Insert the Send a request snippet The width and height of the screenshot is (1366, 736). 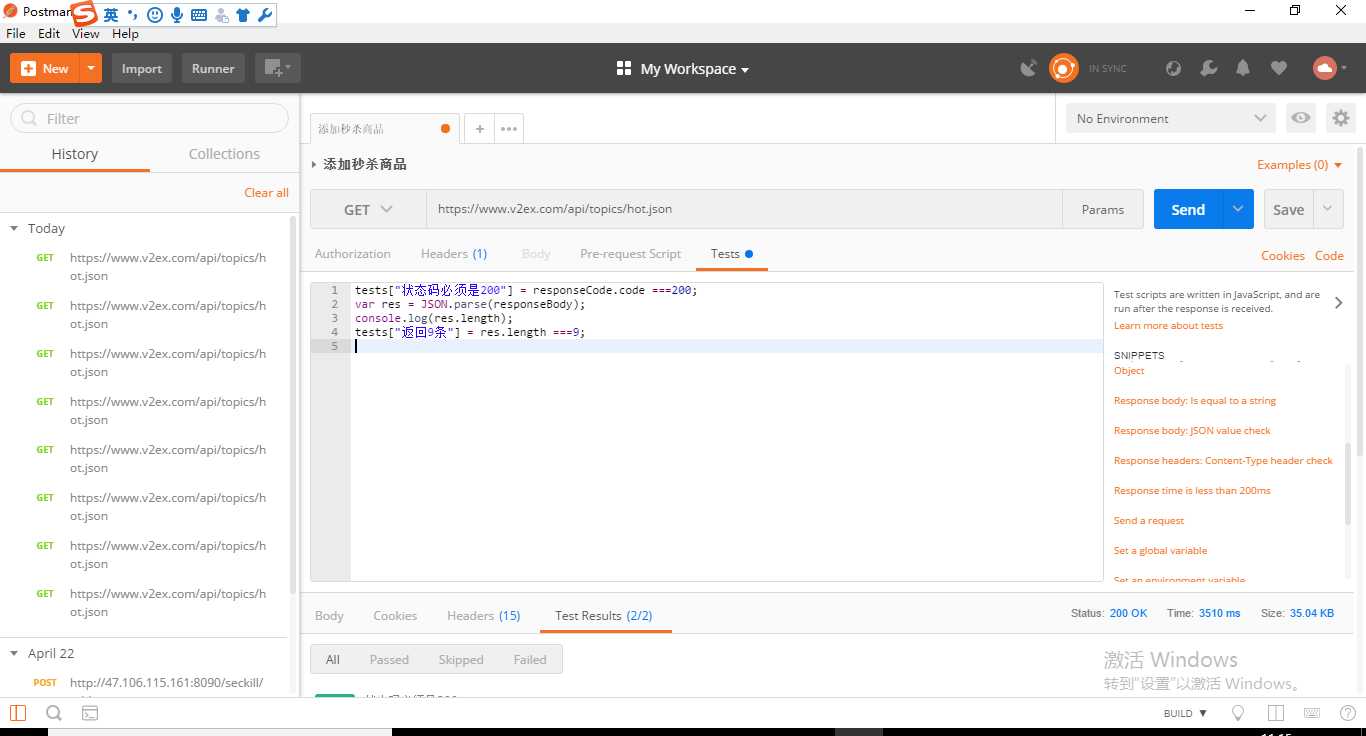[1149, 521]
